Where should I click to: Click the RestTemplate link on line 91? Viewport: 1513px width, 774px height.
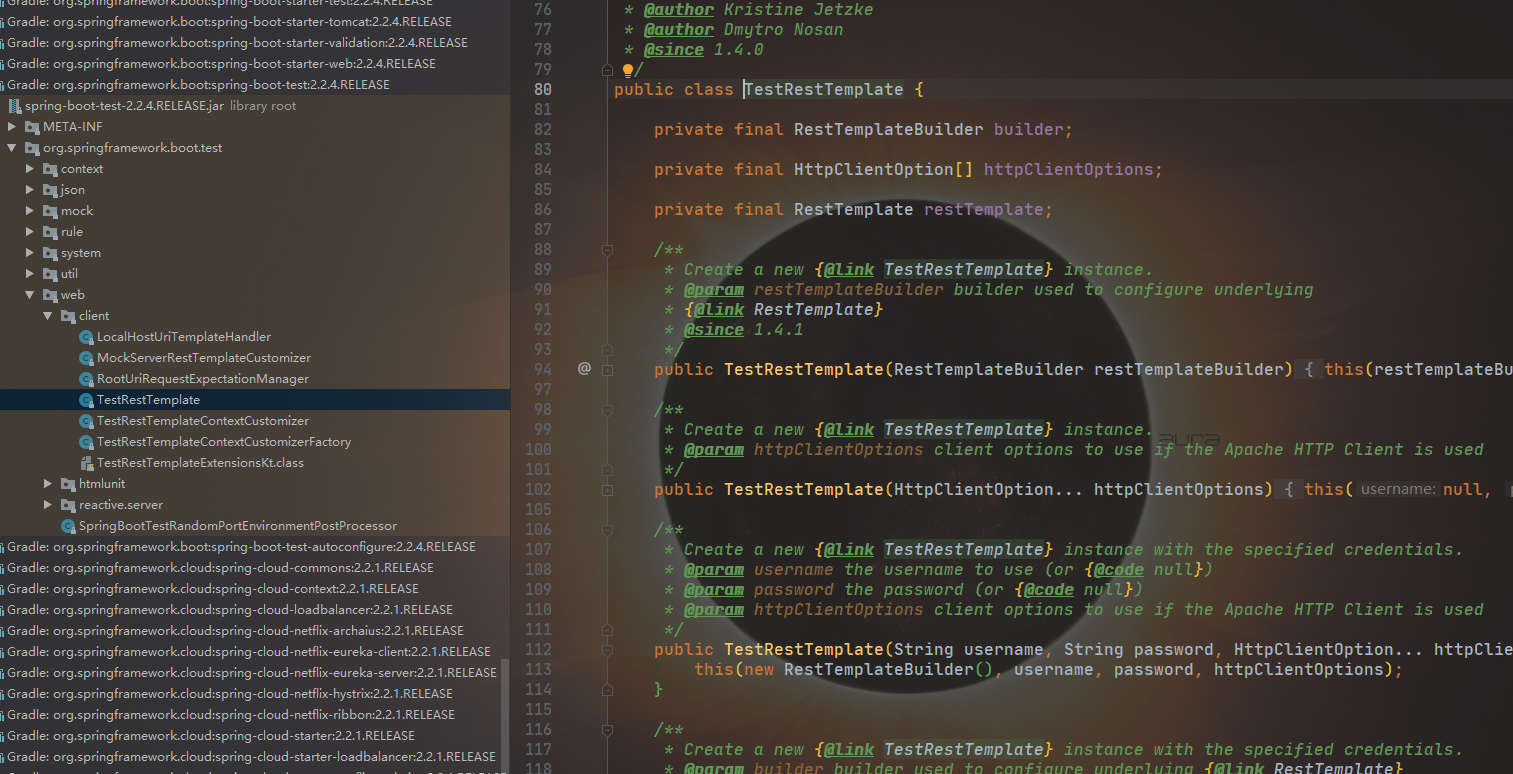[814, 310]
